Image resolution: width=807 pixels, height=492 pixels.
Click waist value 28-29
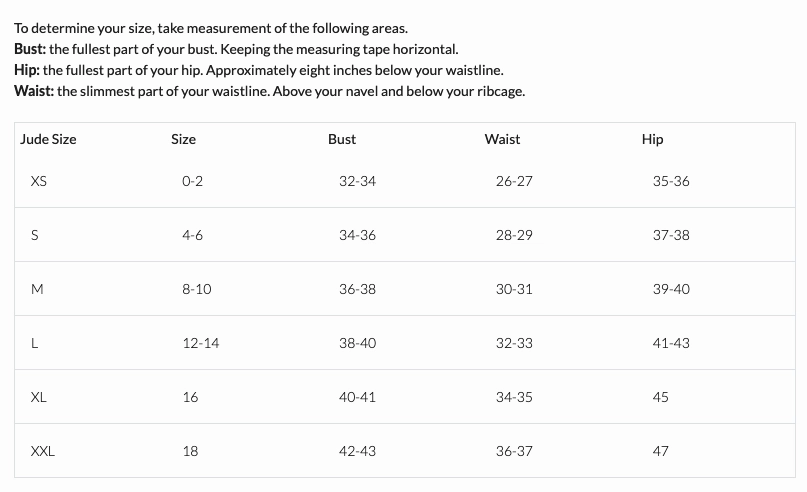pyautogui.click(x=514, y=235)
